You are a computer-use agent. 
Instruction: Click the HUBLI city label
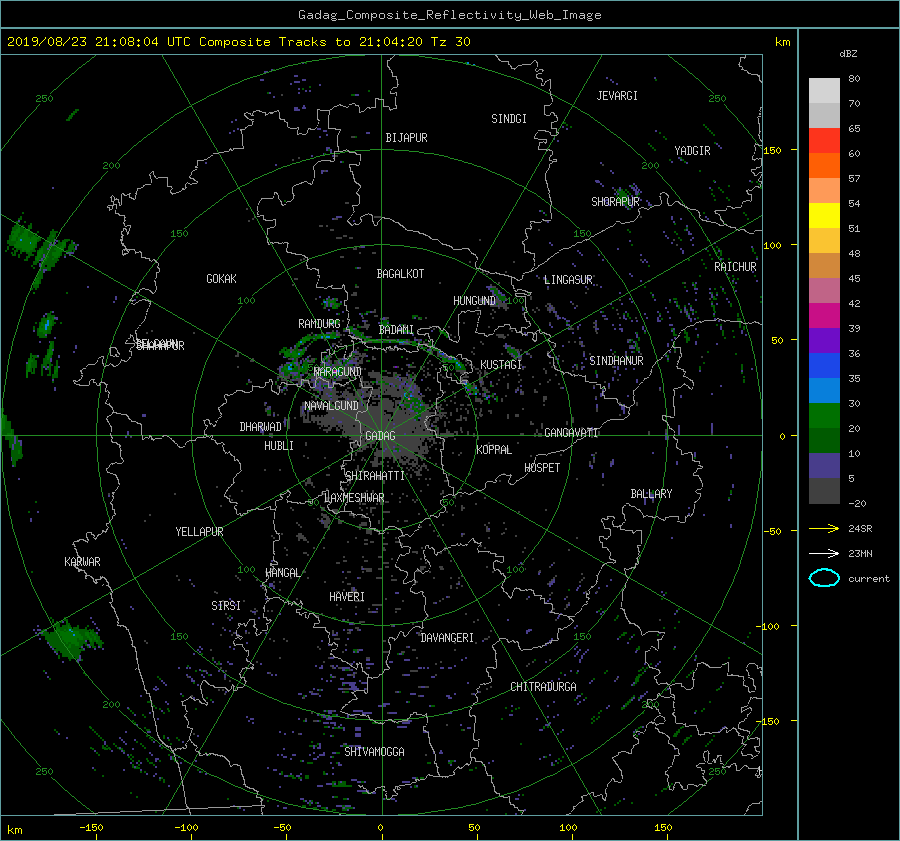(x=279, y=445)
